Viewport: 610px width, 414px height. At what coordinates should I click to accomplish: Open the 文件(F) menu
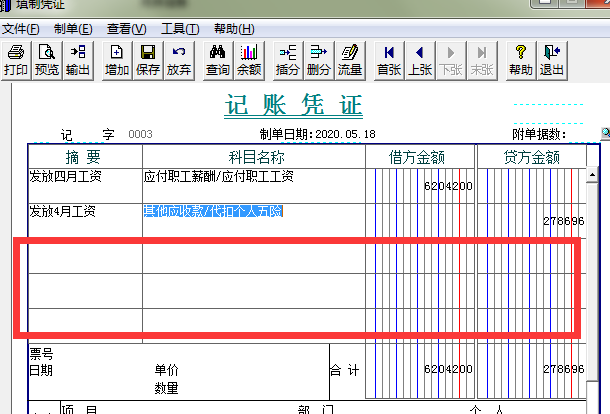[x=21, y=29]
